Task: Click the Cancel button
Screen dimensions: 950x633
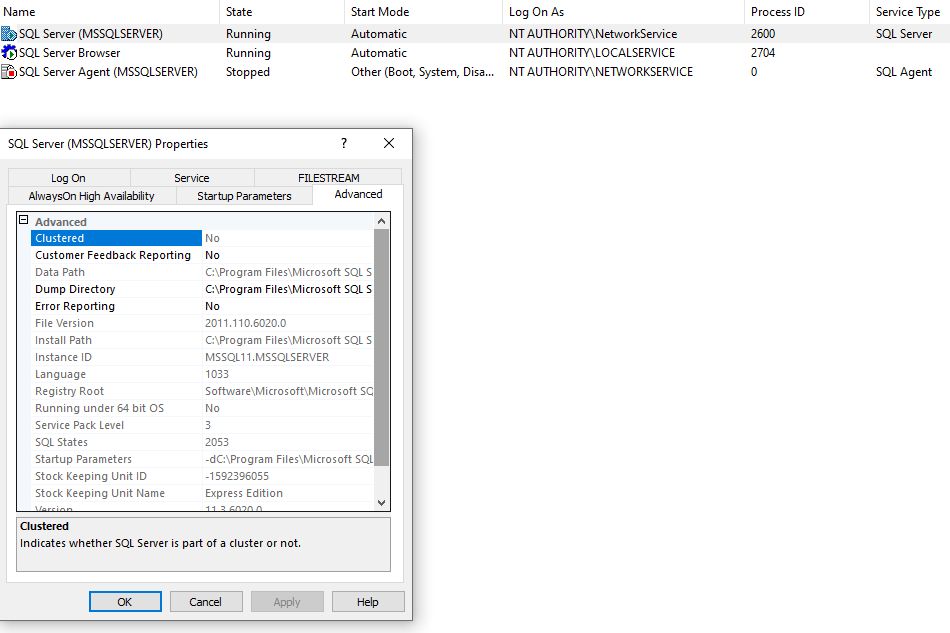Action: (x=206, y=602)
